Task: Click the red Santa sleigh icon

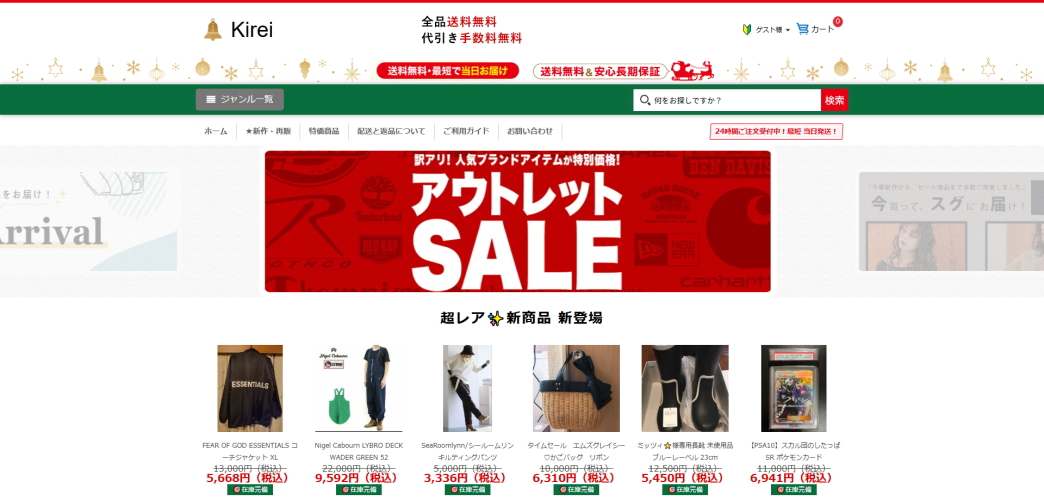Action: [x=692, y=70]
